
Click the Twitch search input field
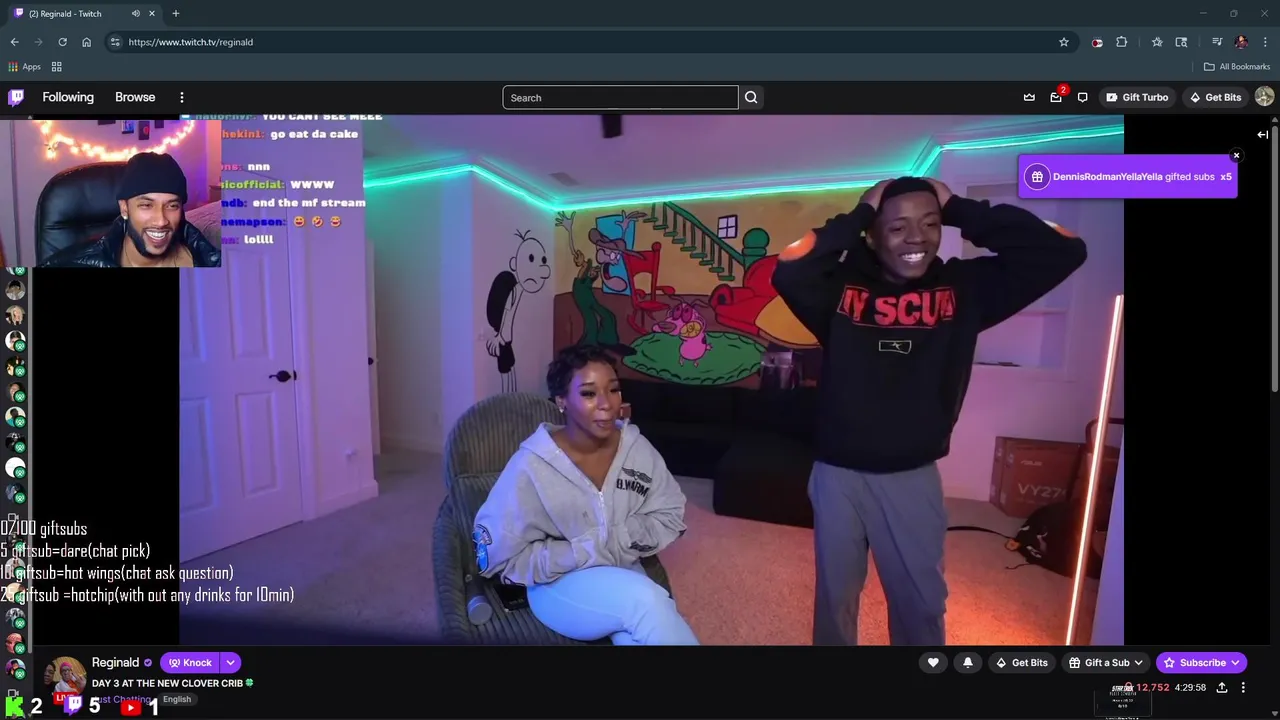pos(620,97)
